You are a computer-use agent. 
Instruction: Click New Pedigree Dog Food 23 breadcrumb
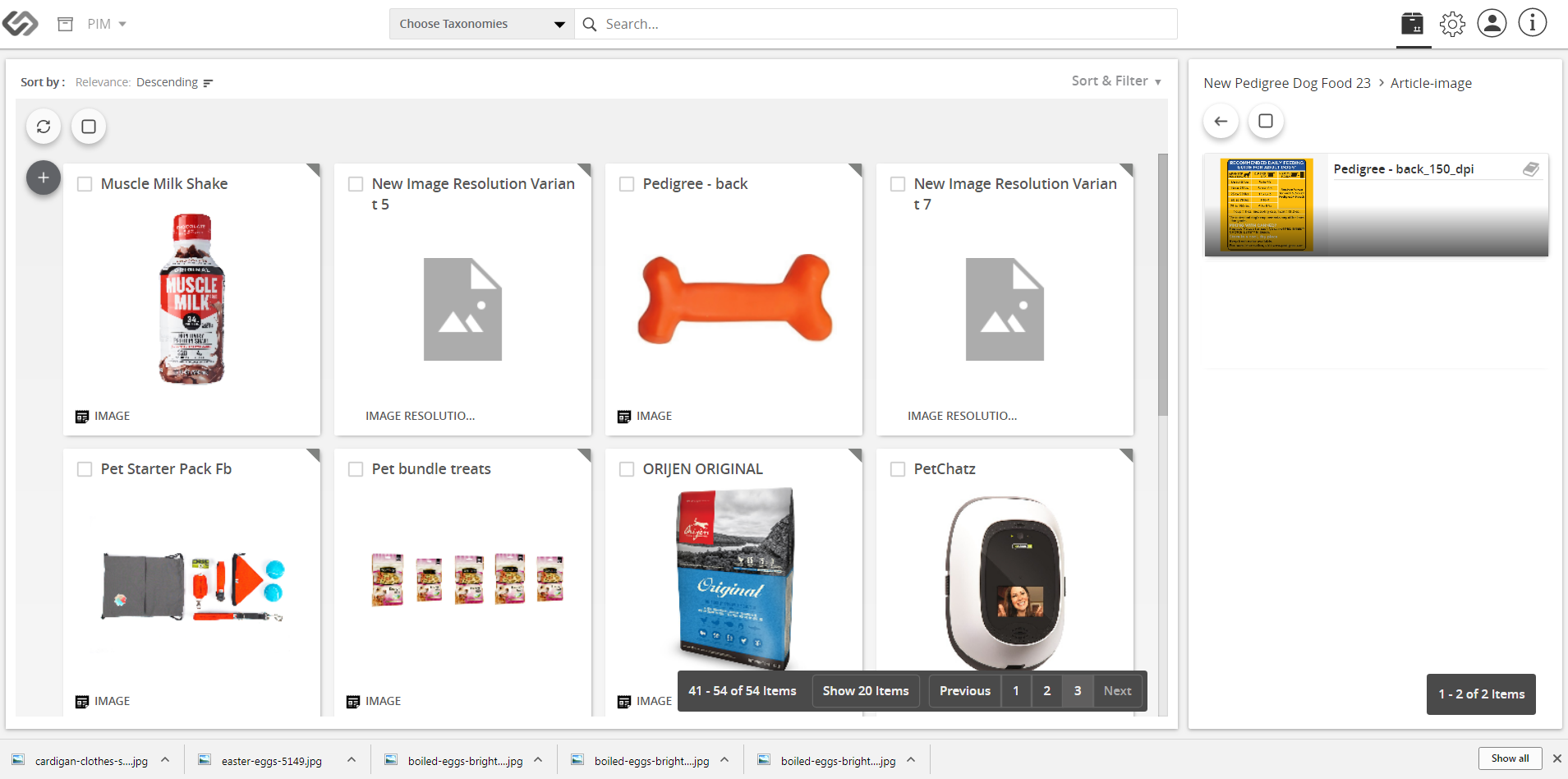[x=1287, y=83]
